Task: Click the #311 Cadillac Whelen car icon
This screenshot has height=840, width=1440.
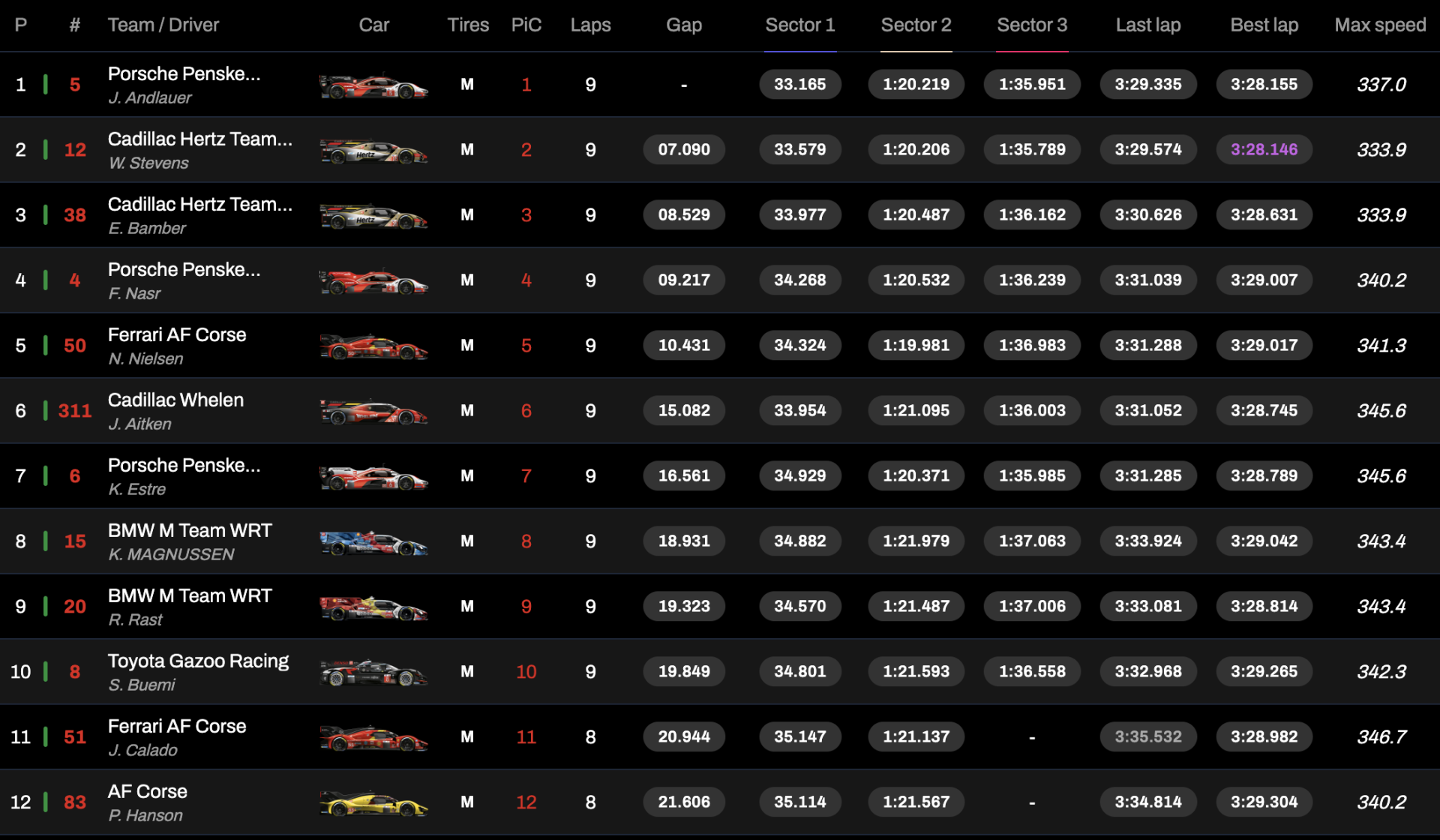Action: 373,412
